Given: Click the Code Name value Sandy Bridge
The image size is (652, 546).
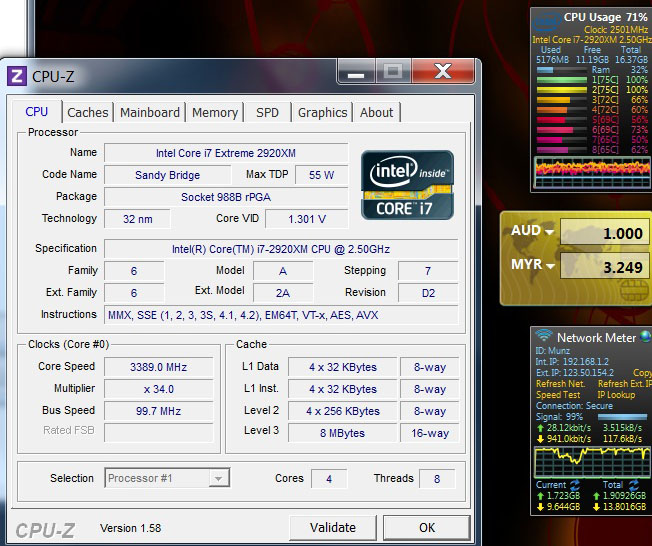Looking at the screenshot, I should pyautogui.click(x=168, y=175).
